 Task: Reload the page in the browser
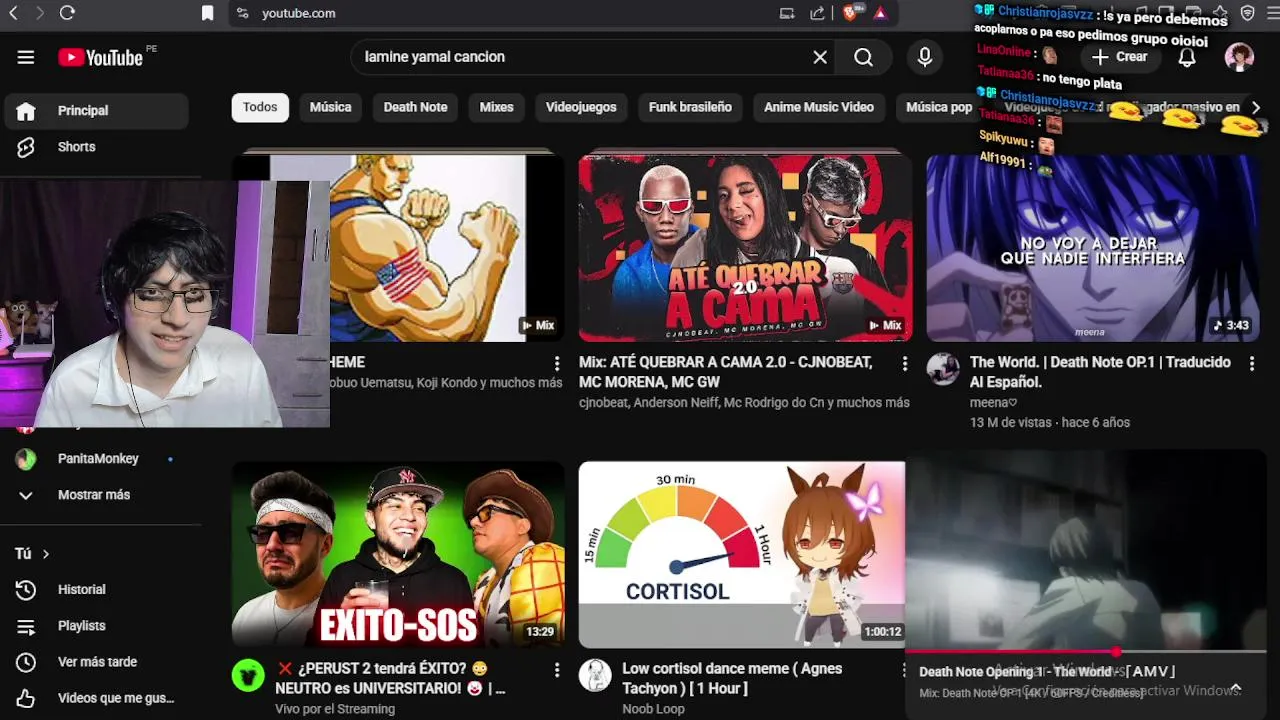(x=67, y=13)
